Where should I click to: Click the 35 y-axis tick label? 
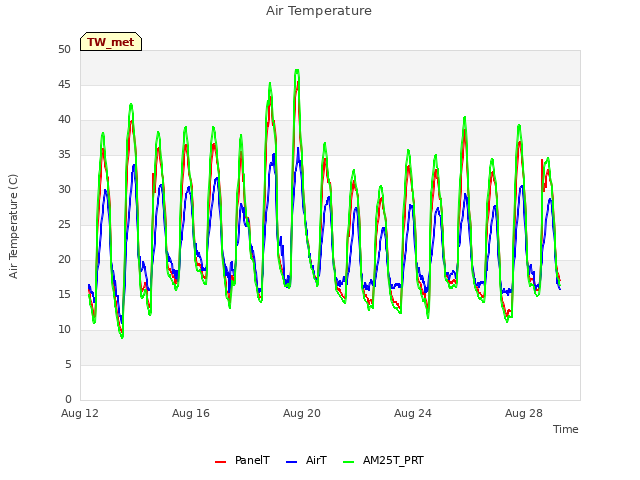tap(64, 155)
